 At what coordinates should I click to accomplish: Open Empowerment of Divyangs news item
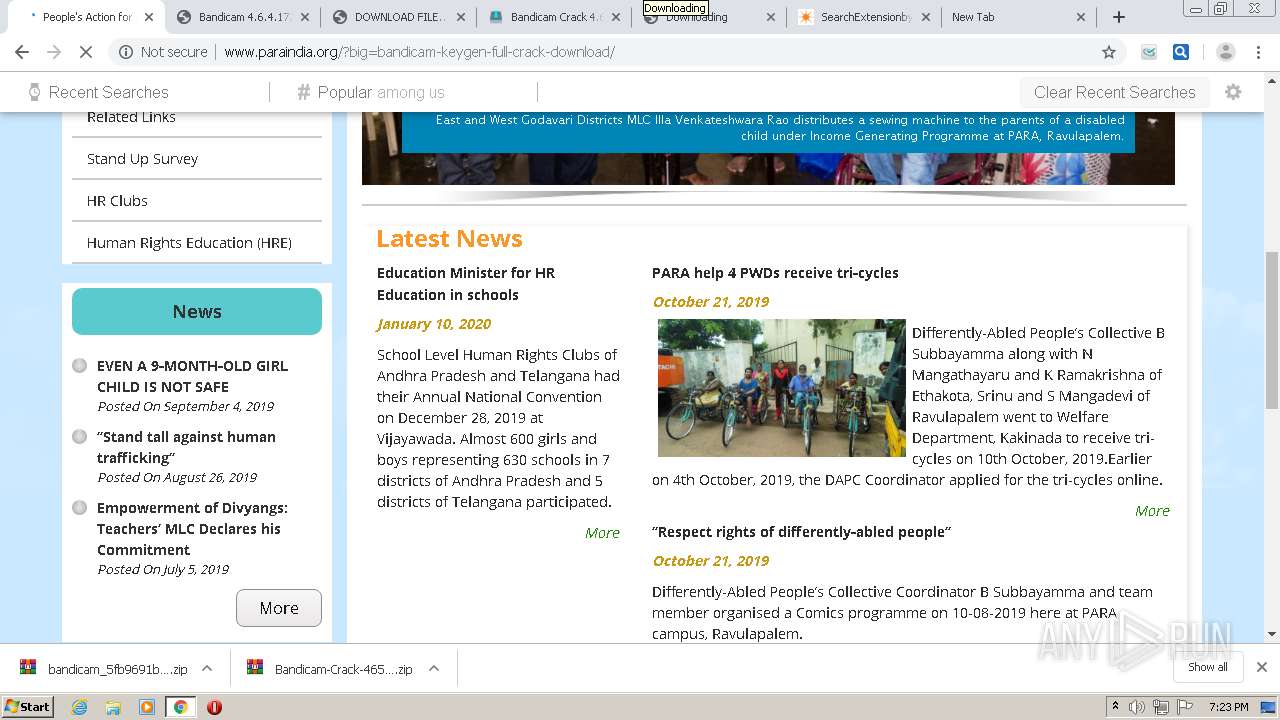tap(192, 529)
